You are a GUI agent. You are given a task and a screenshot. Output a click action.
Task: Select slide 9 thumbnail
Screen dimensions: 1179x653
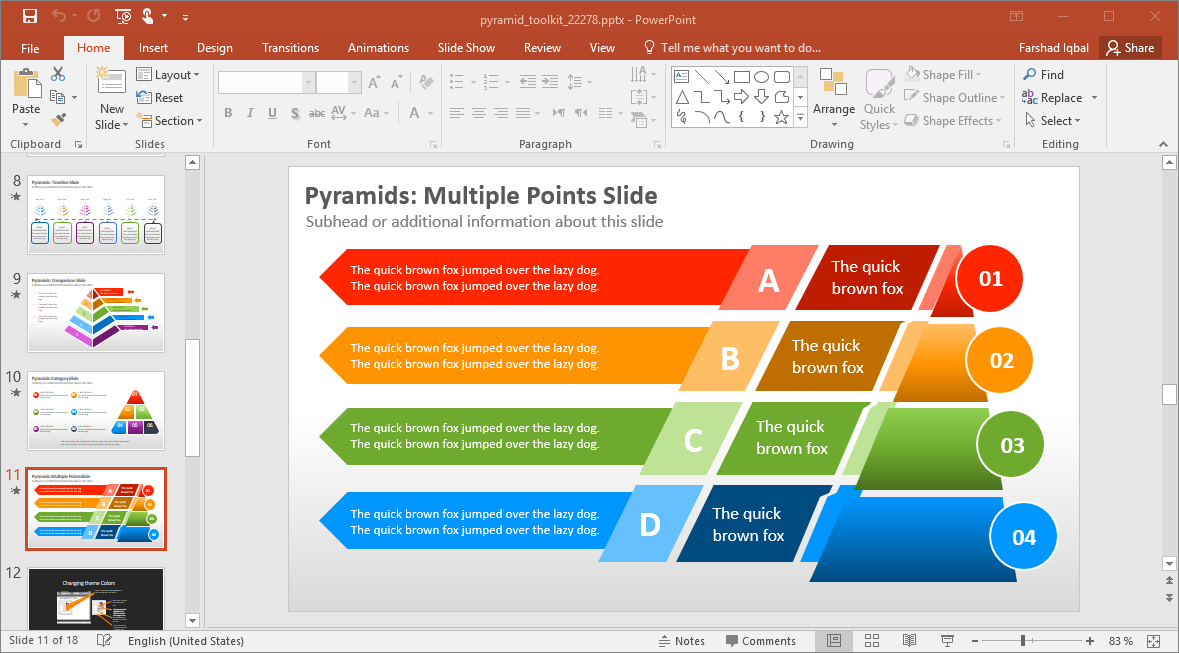96,313
